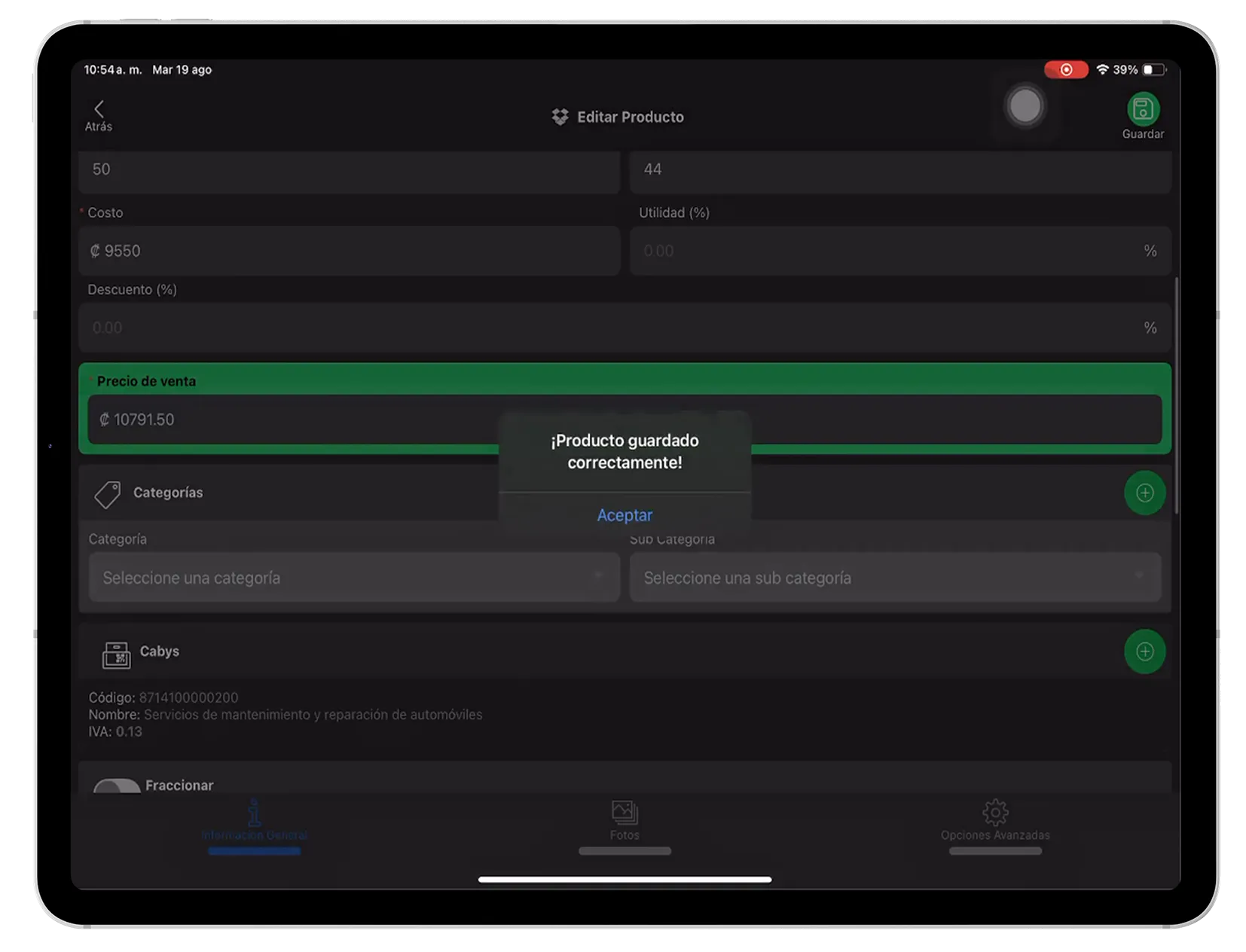
Task: Tap the Guardar save icon
Action: (1142, 110)
